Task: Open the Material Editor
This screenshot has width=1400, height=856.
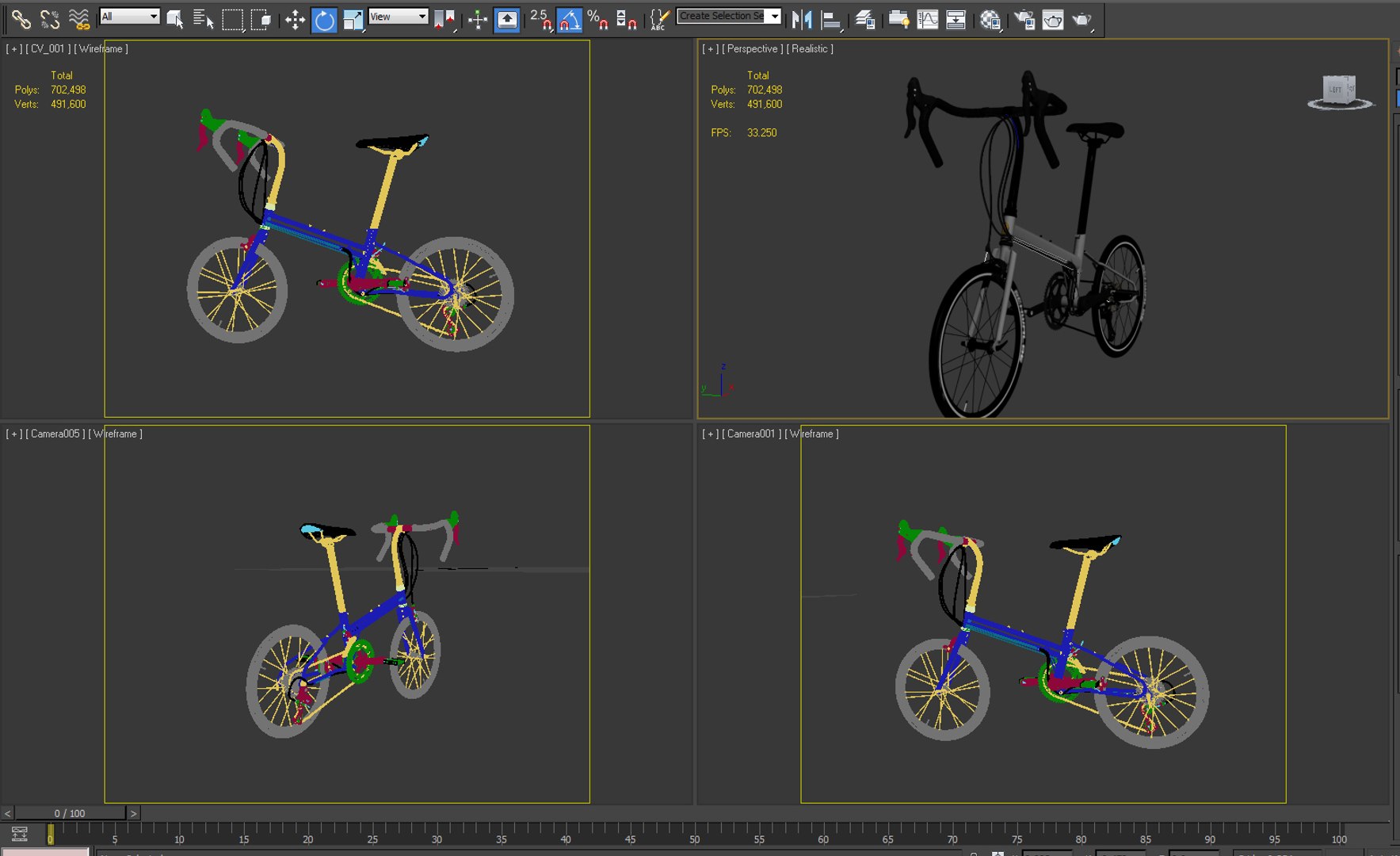Action: [990, 19]
